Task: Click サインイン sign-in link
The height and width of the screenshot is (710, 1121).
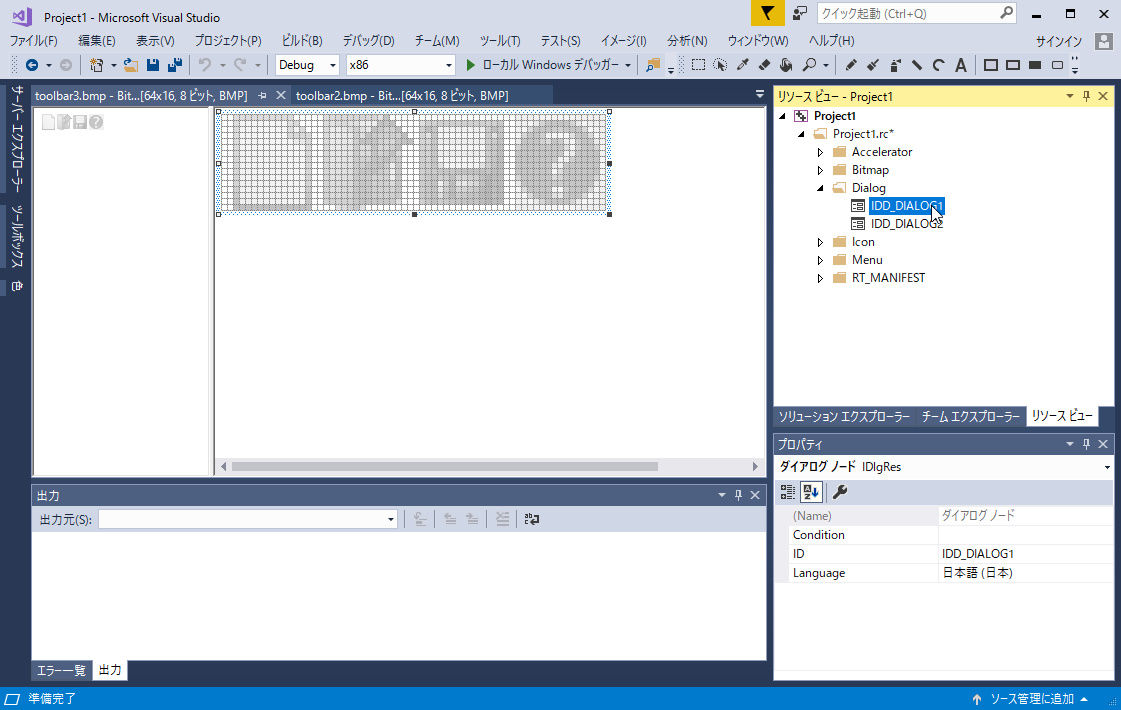Action: pyautogui.click(x=1059, y=41)
